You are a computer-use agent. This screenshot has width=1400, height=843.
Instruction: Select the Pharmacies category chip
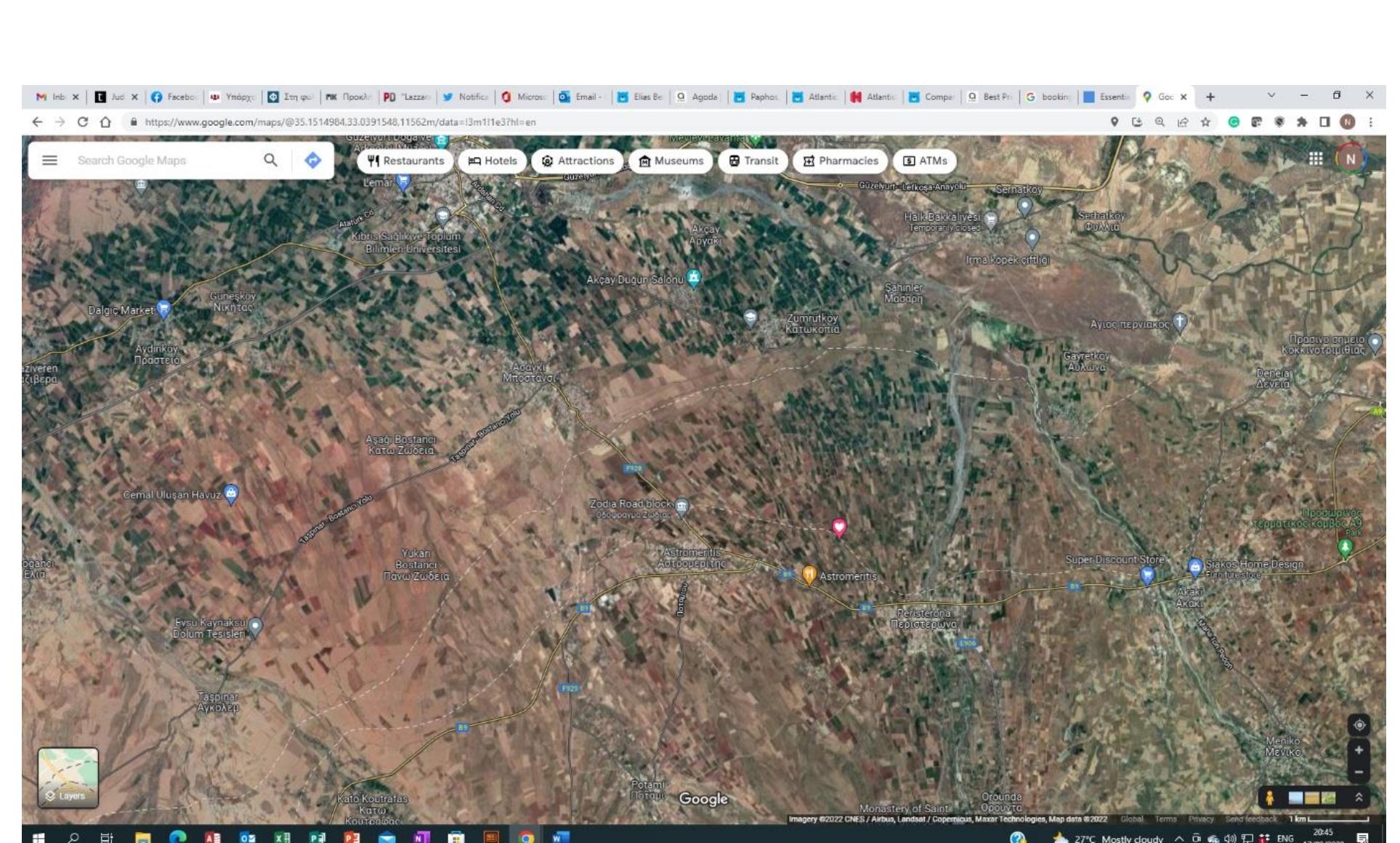[840, 161]
